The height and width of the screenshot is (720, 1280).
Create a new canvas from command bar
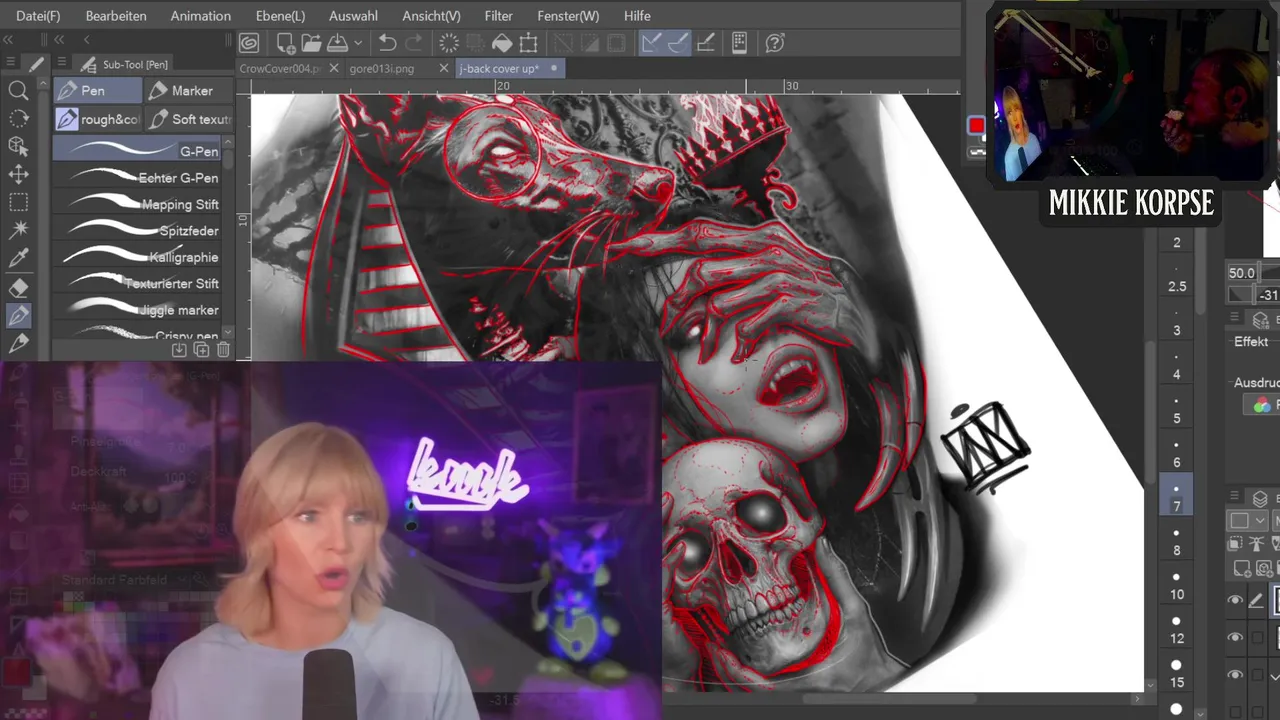285,43
